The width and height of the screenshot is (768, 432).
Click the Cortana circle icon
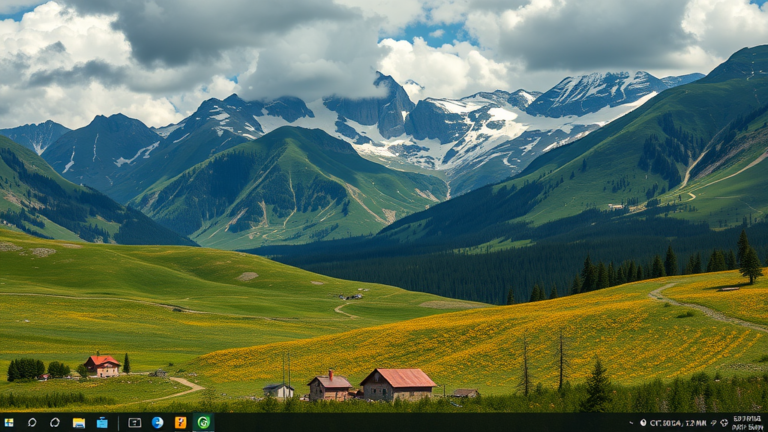tap(55, 423)
